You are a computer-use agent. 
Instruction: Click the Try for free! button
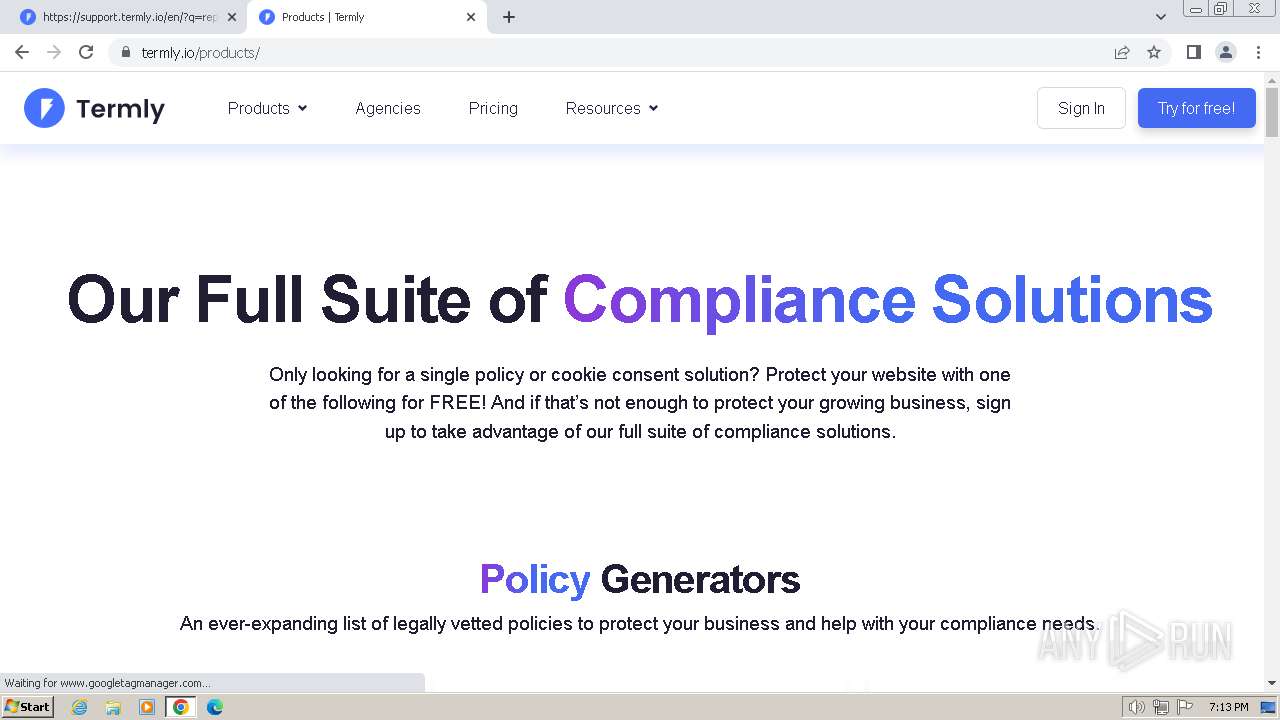click(x=1196, y=108)
